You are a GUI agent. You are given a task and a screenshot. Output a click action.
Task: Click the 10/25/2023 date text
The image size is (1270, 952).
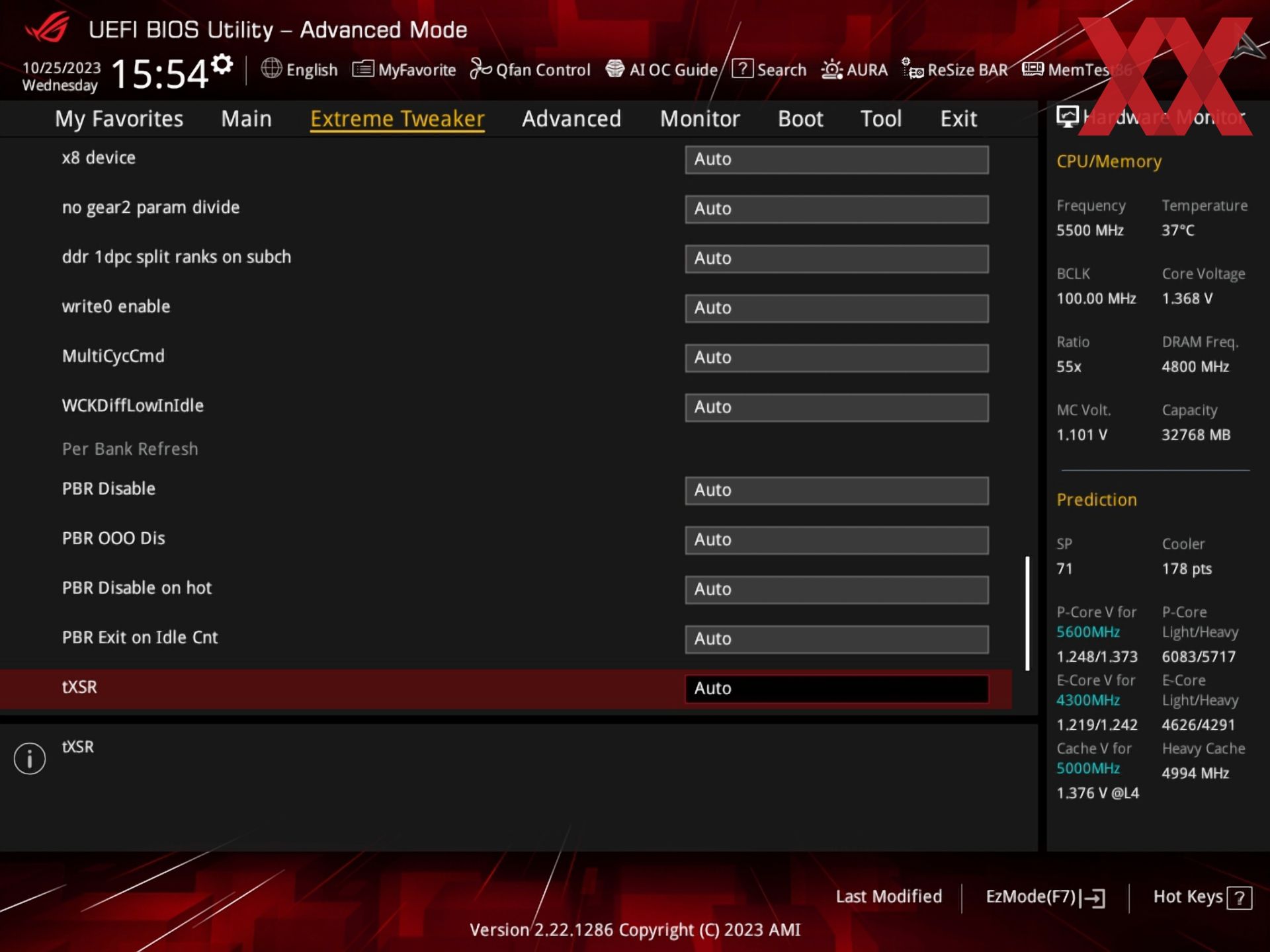click(62, 67)
